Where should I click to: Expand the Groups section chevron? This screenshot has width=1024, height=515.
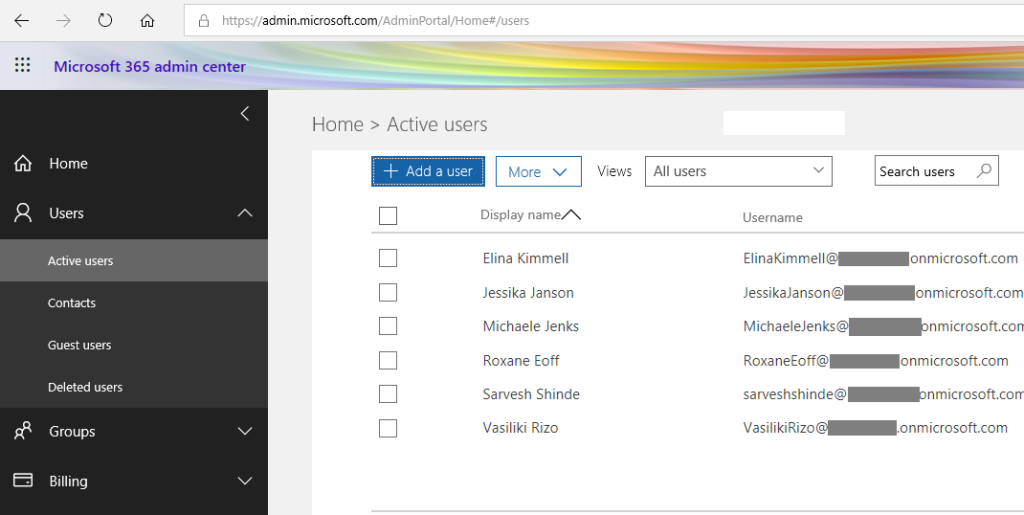[x=245, y=431]
